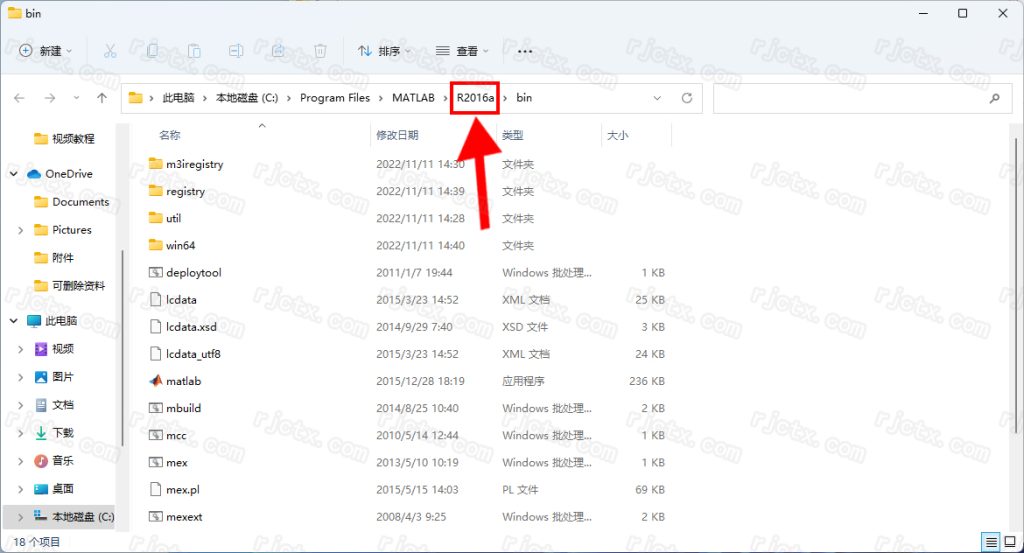Click the Cut scissors icon in toolbar
The height and width of the screenshot is (553, 1024).
click(110, 51)
